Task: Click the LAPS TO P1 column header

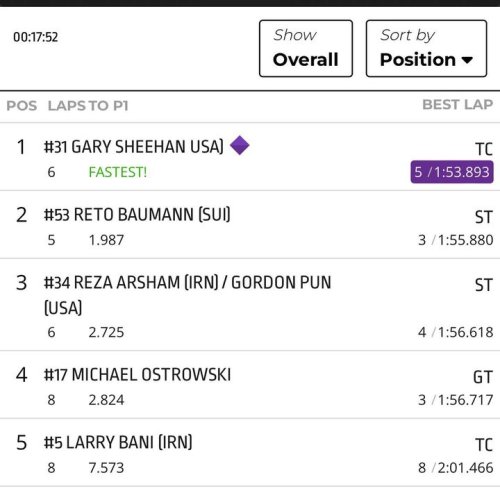Action: click(88, 106)
